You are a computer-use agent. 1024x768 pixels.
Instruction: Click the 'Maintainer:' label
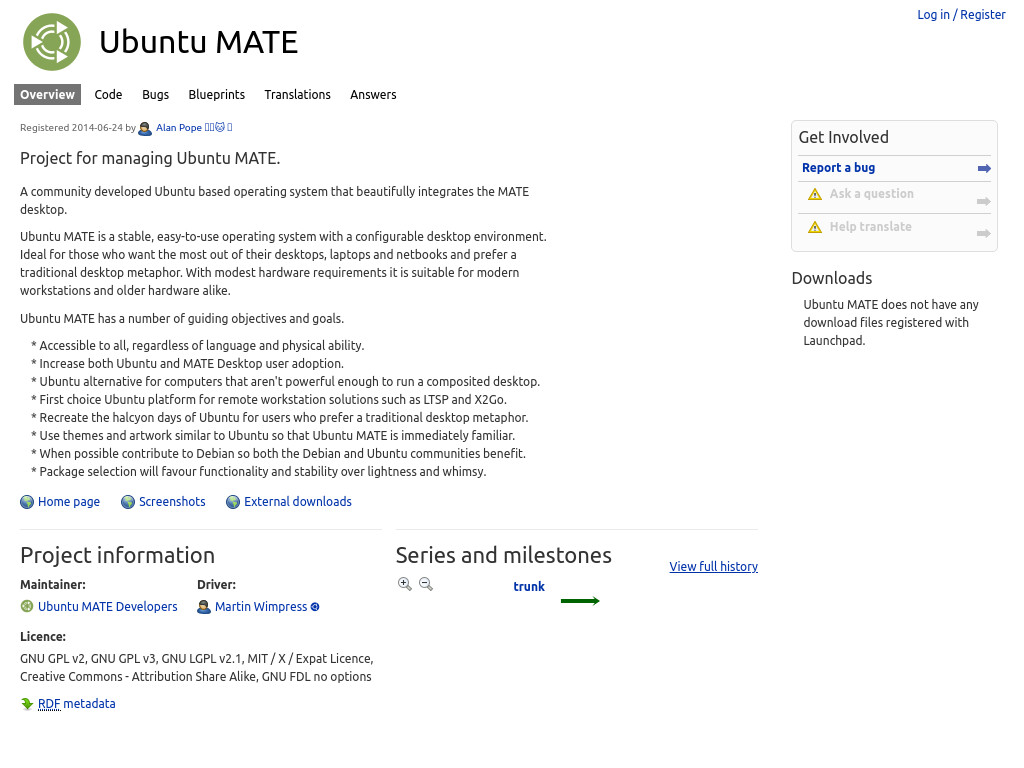[53, 584]
